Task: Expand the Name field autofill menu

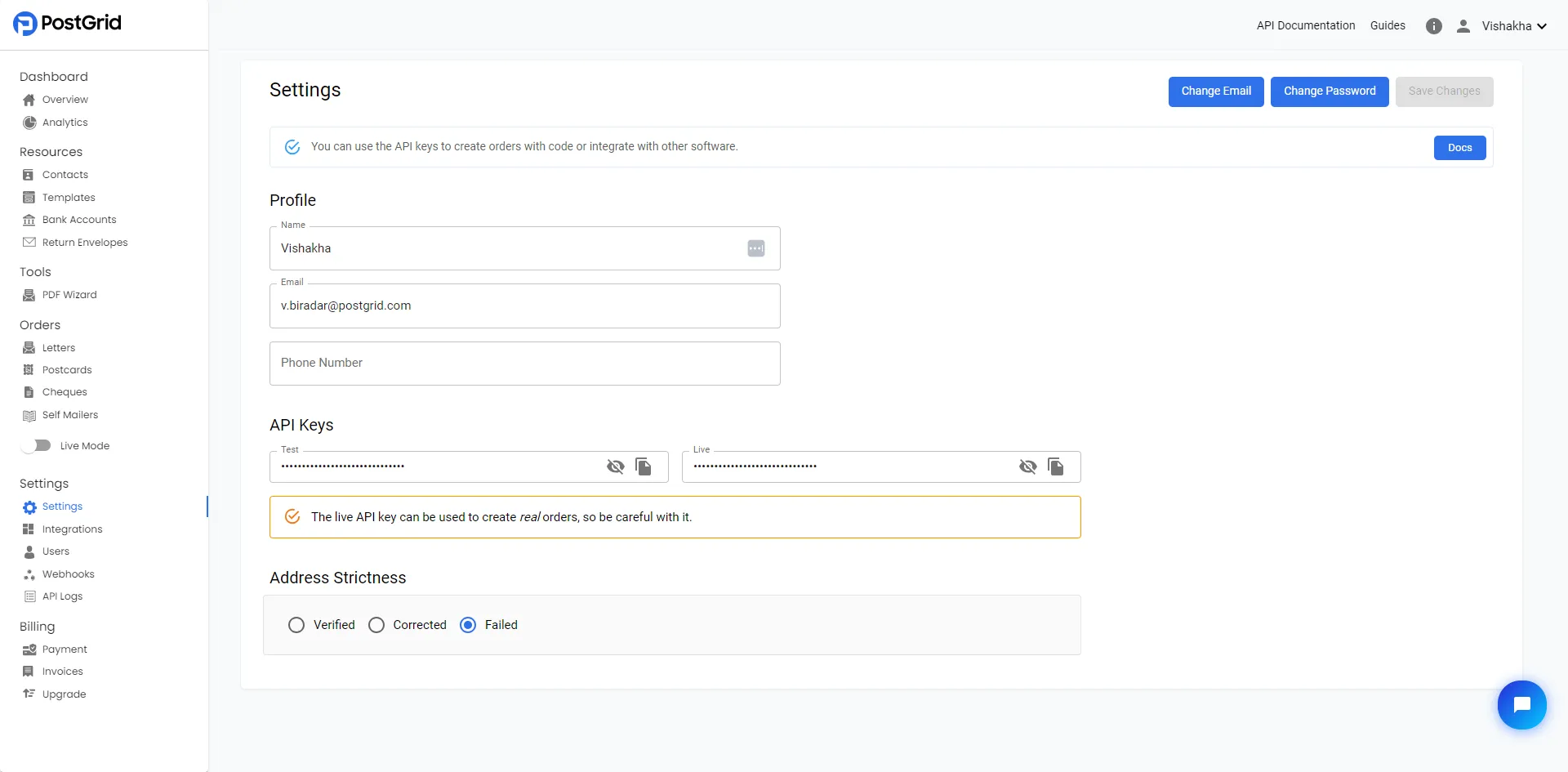Action: click(x=756, y=248)
